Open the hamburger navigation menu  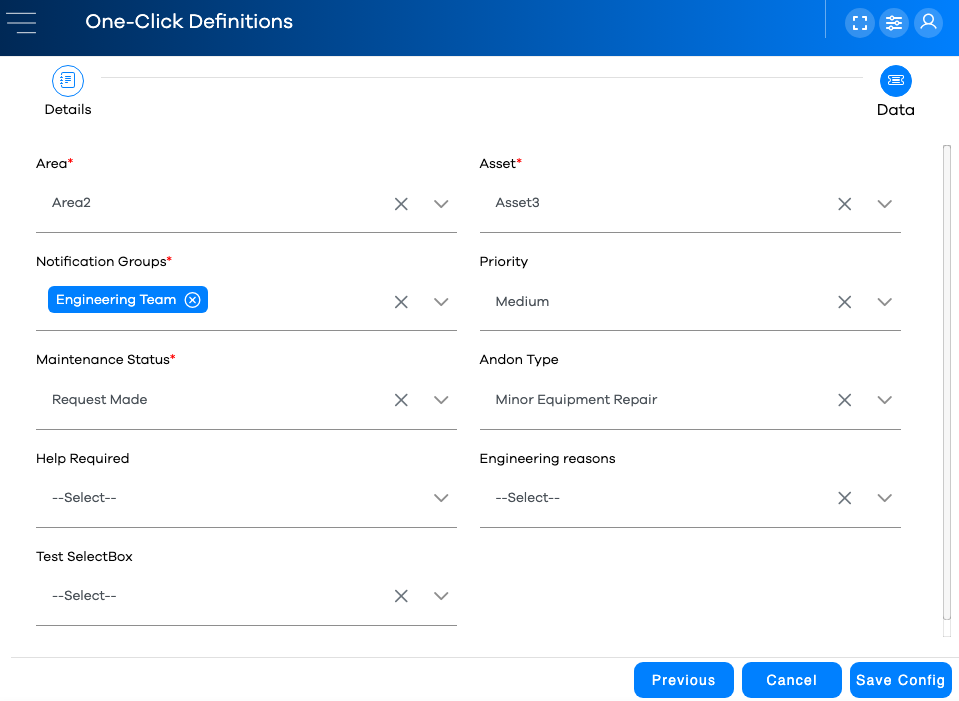[x=21, y=23]
